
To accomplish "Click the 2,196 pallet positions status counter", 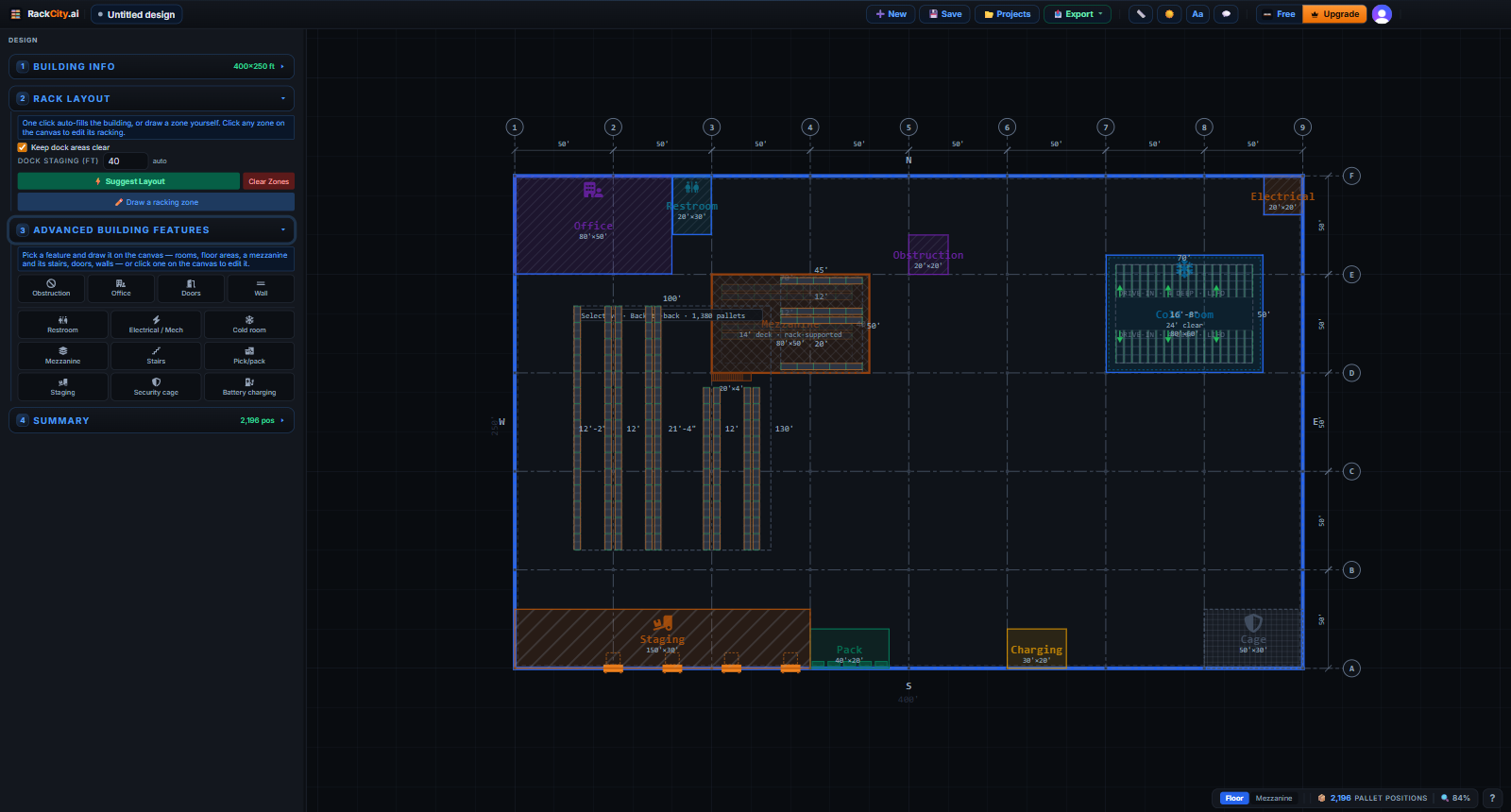I will click(1372, 798).
